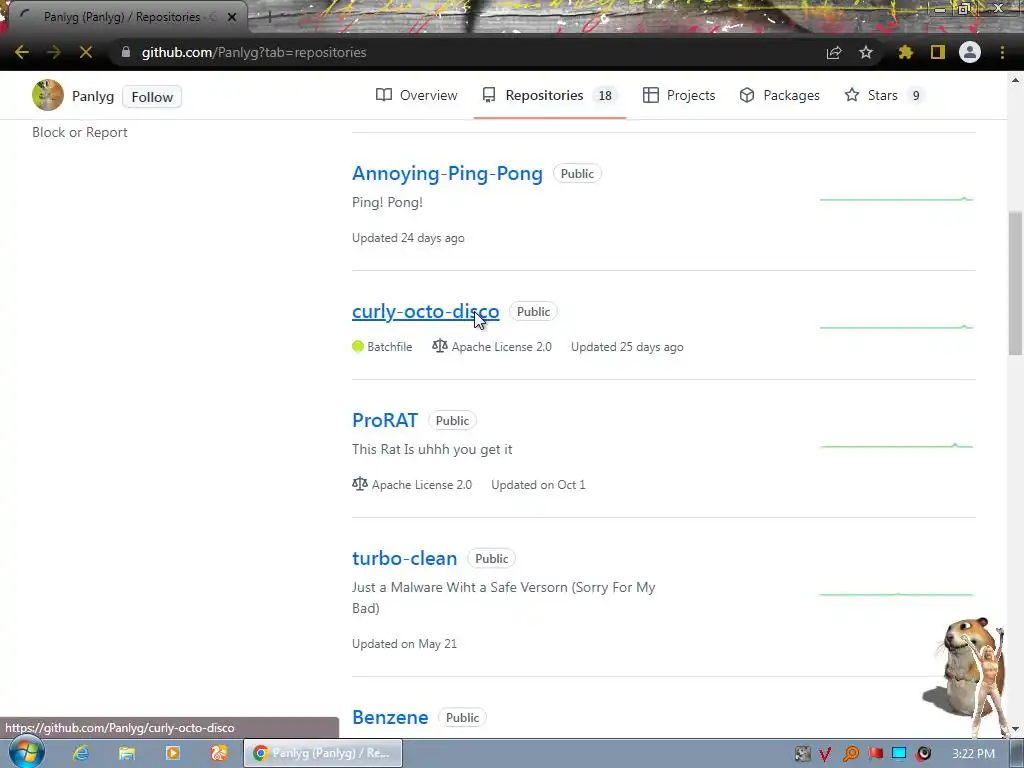Click the forward navigation arrow
The height and width of the screenshot is (768, 1024).
(54, 52)
